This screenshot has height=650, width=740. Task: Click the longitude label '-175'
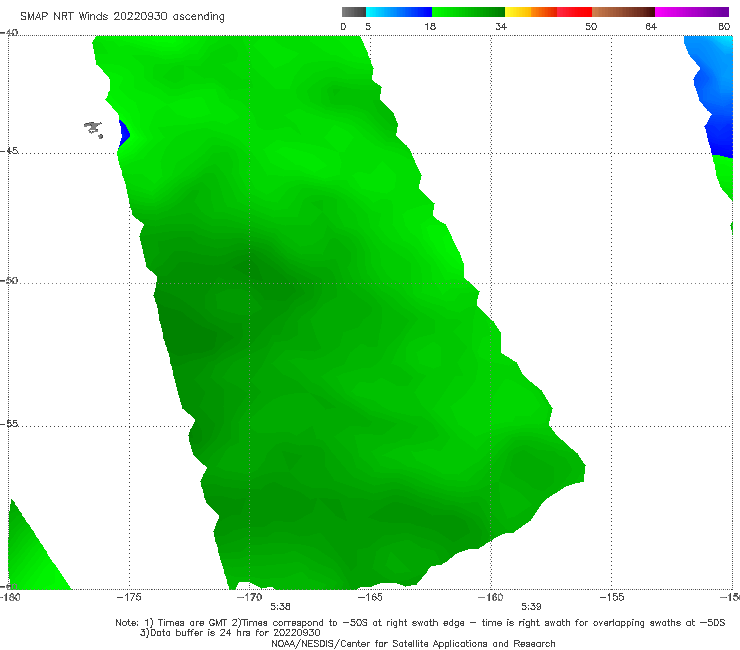click(129, 597)
